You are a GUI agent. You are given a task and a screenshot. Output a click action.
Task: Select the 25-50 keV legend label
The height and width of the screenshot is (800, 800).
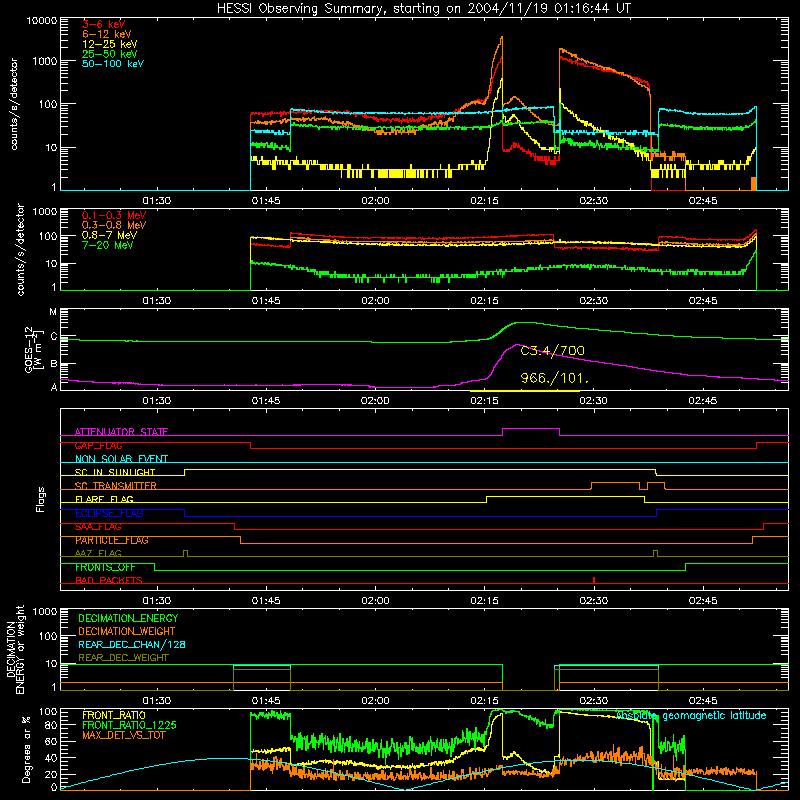click(x=110, y=54)
